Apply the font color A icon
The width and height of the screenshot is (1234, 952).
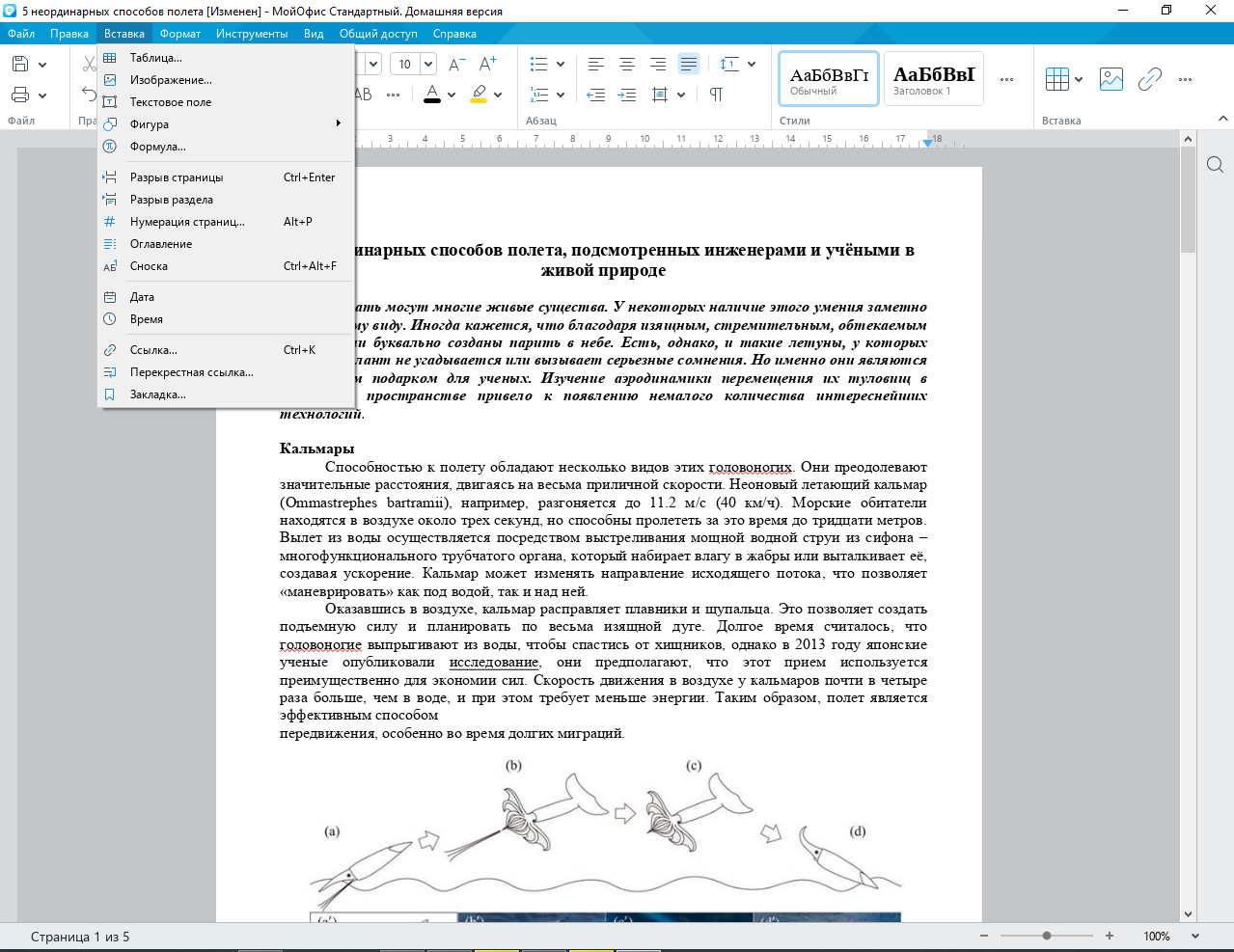tap(432, 94)
